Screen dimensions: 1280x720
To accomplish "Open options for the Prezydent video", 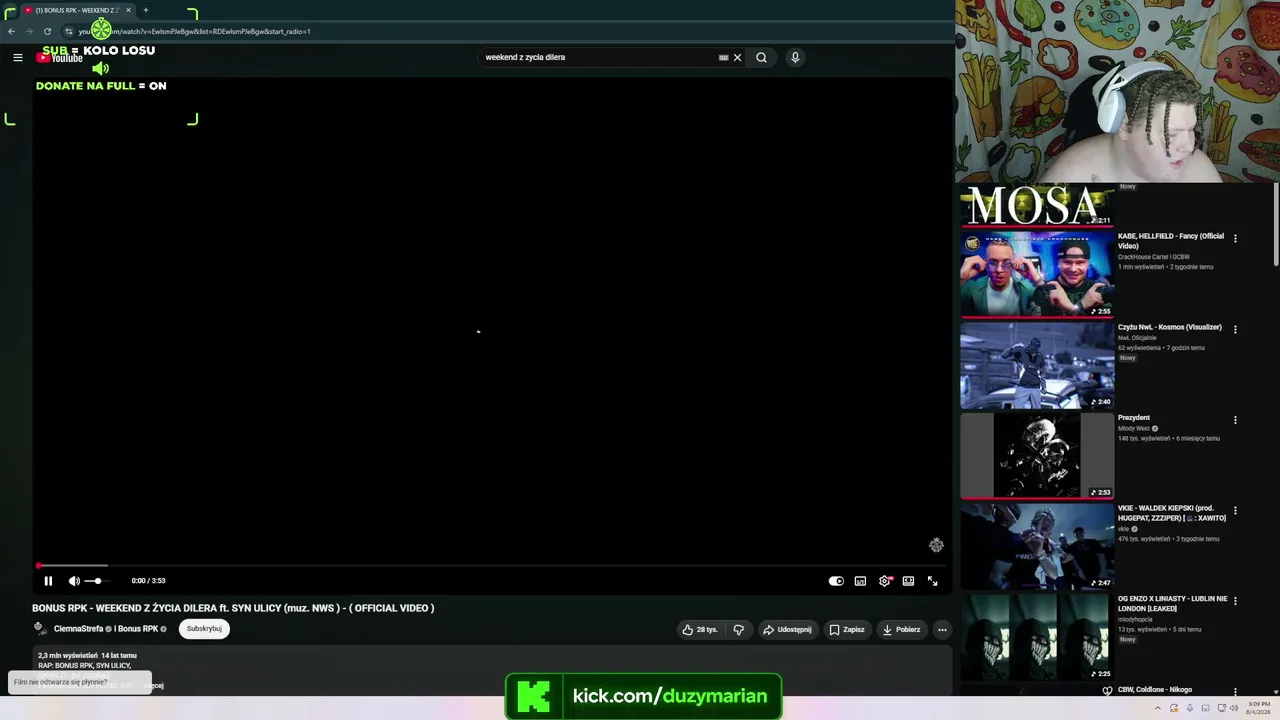I will pyautogui.click(x=1235, y=420).
